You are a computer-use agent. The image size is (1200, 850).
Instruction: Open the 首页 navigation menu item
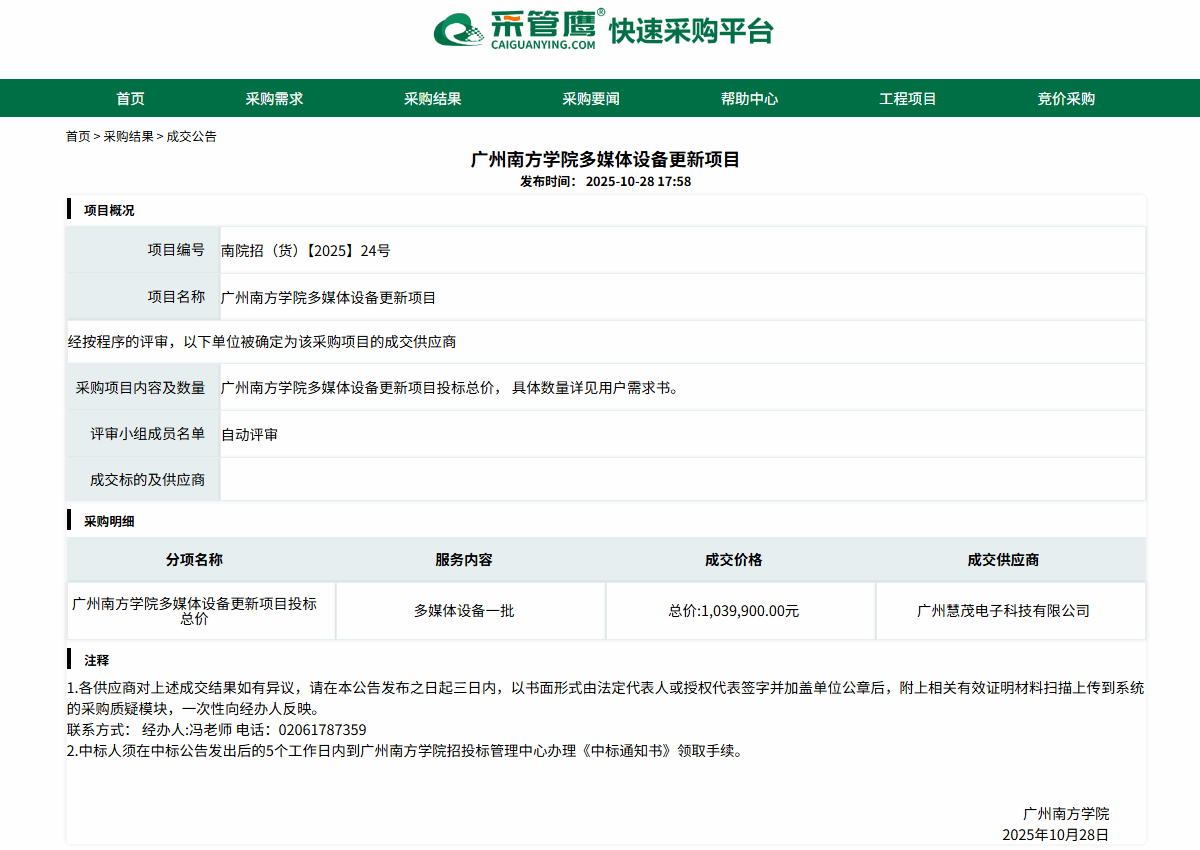pyautogui.click(x=130, y=98)
